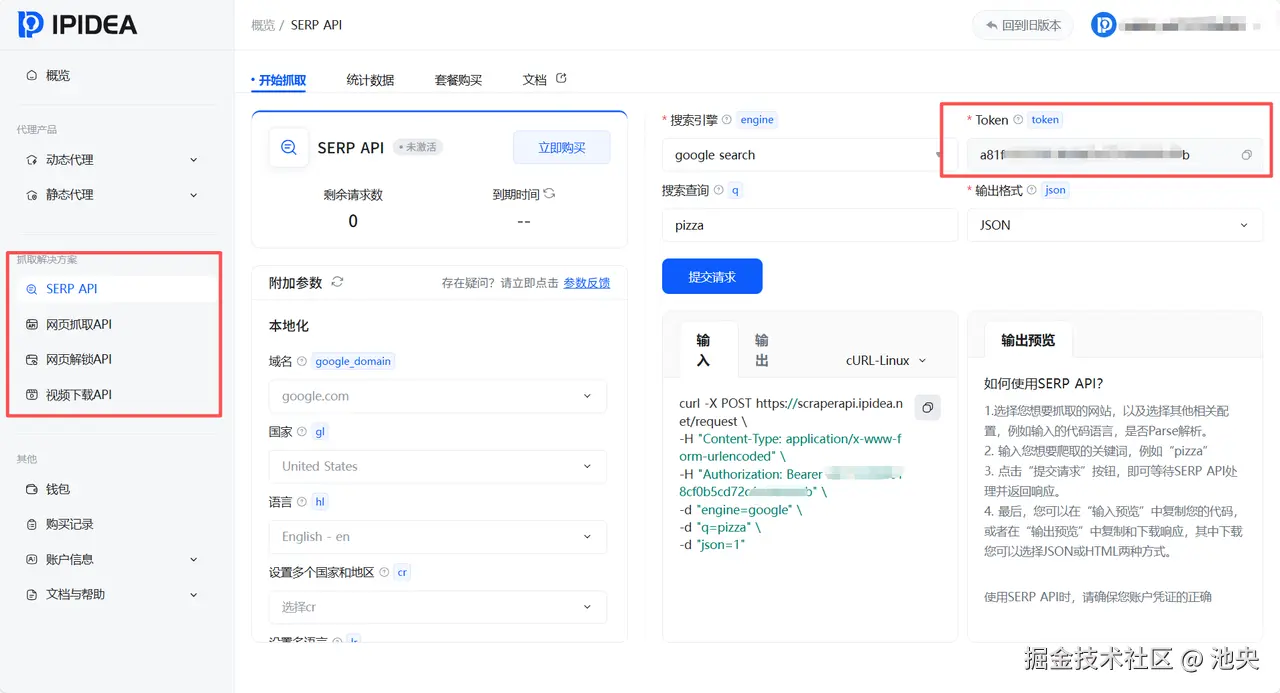Click the SERP API search icon card

pyautogui.click(x=288, y=147)
